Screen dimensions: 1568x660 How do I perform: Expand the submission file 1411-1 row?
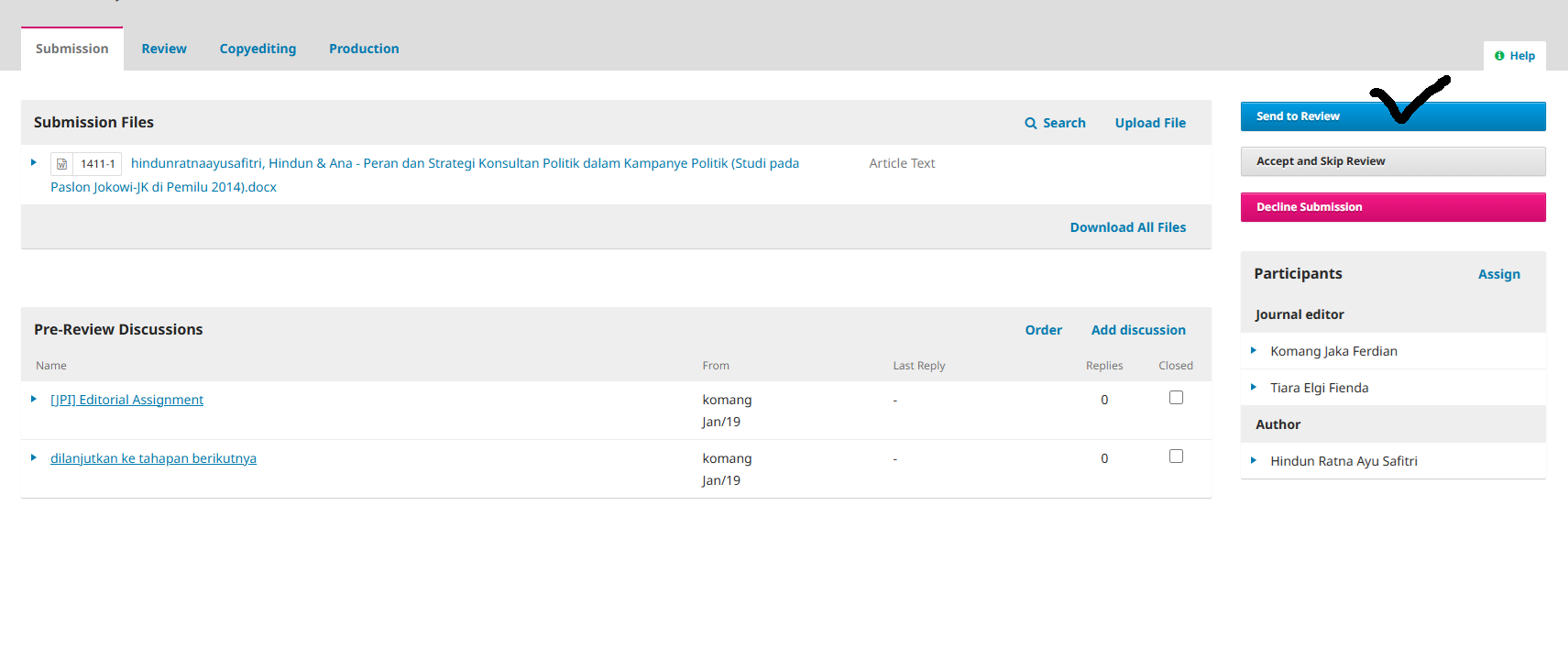[x=34, y=162]
